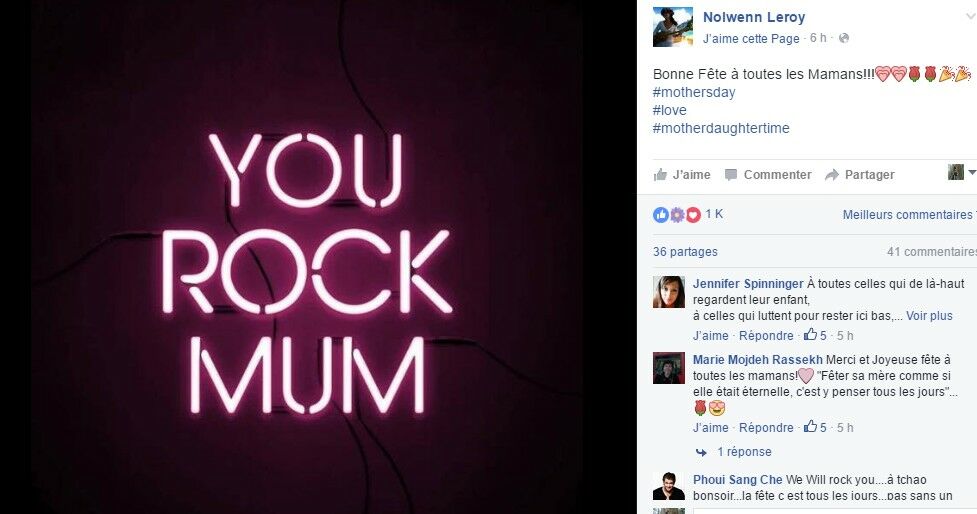977x514 pixels.
Task: Open the #mothersday hashtag
Action: 693,92
